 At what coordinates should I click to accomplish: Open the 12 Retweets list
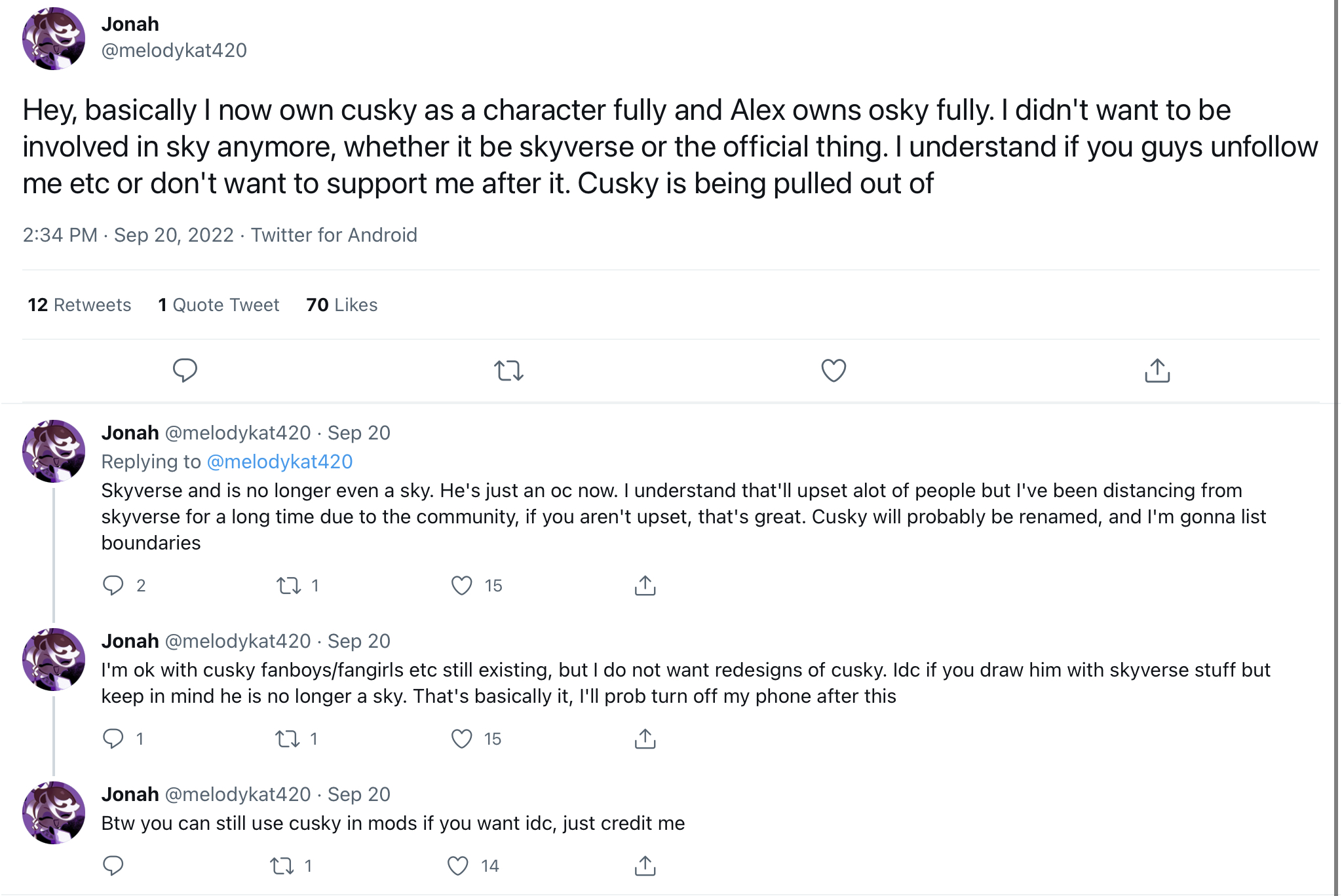pos(79,305)
